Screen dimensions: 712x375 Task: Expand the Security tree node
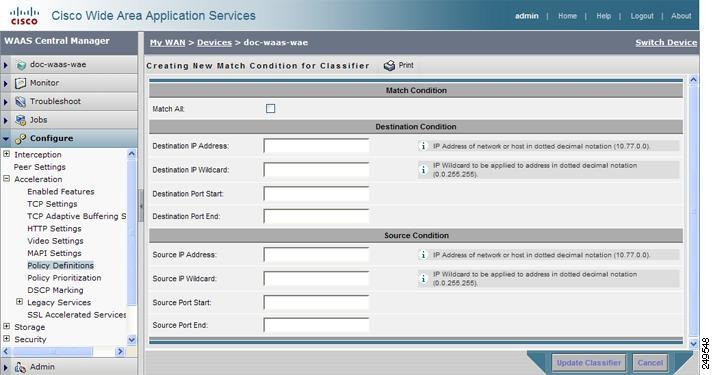(6, 339)
